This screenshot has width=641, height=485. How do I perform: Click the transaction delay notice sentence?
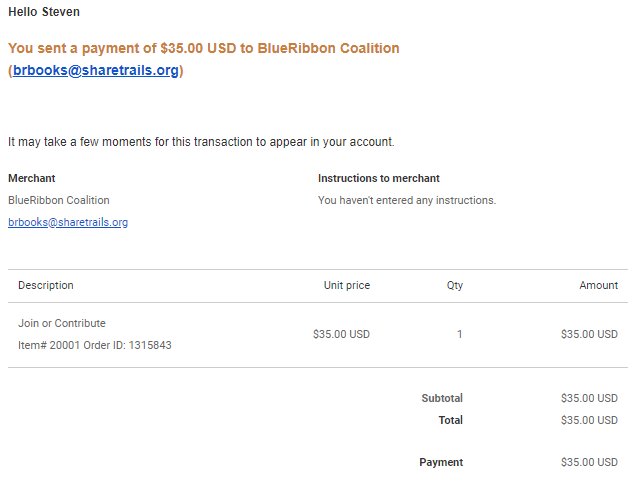[201, 142]
